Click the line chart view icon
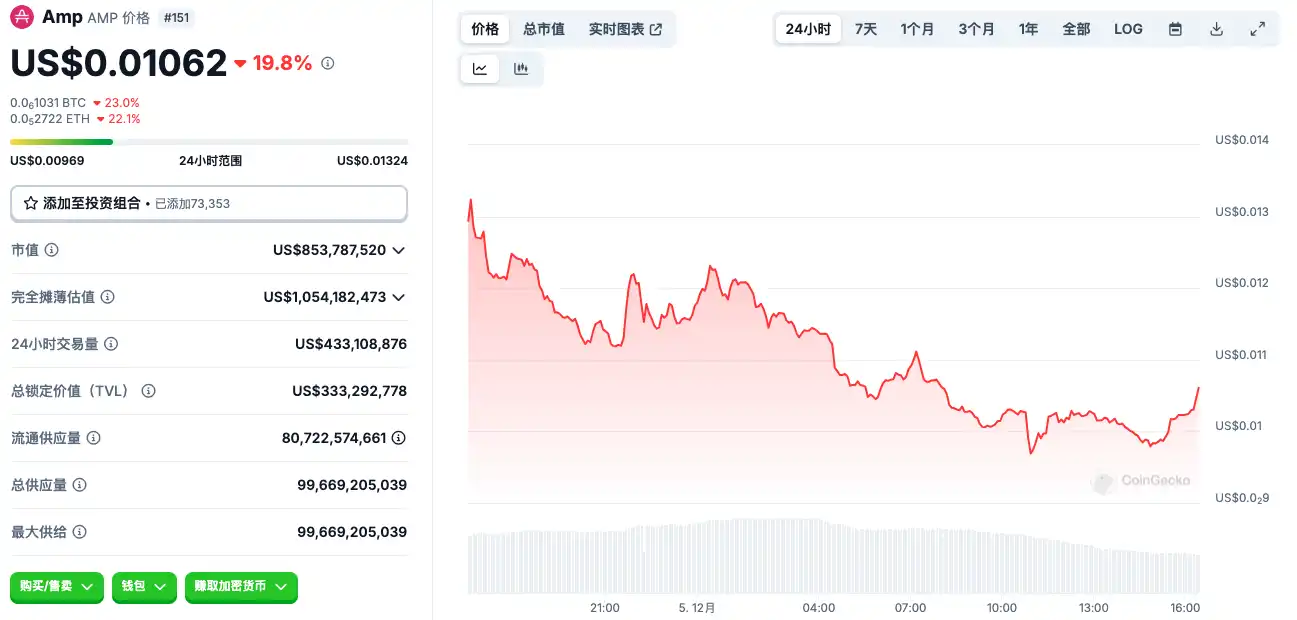Viewport: 1297px width, 620px height. pyautogui.click(x=480, y=69)
